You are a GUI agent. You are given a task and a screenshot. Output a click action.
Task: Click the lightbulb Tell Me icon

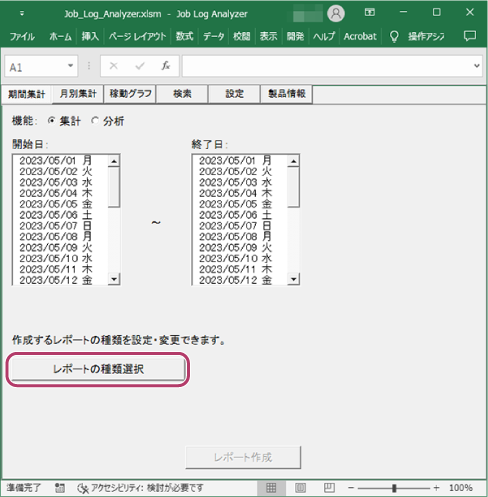(x=394, y=36)
